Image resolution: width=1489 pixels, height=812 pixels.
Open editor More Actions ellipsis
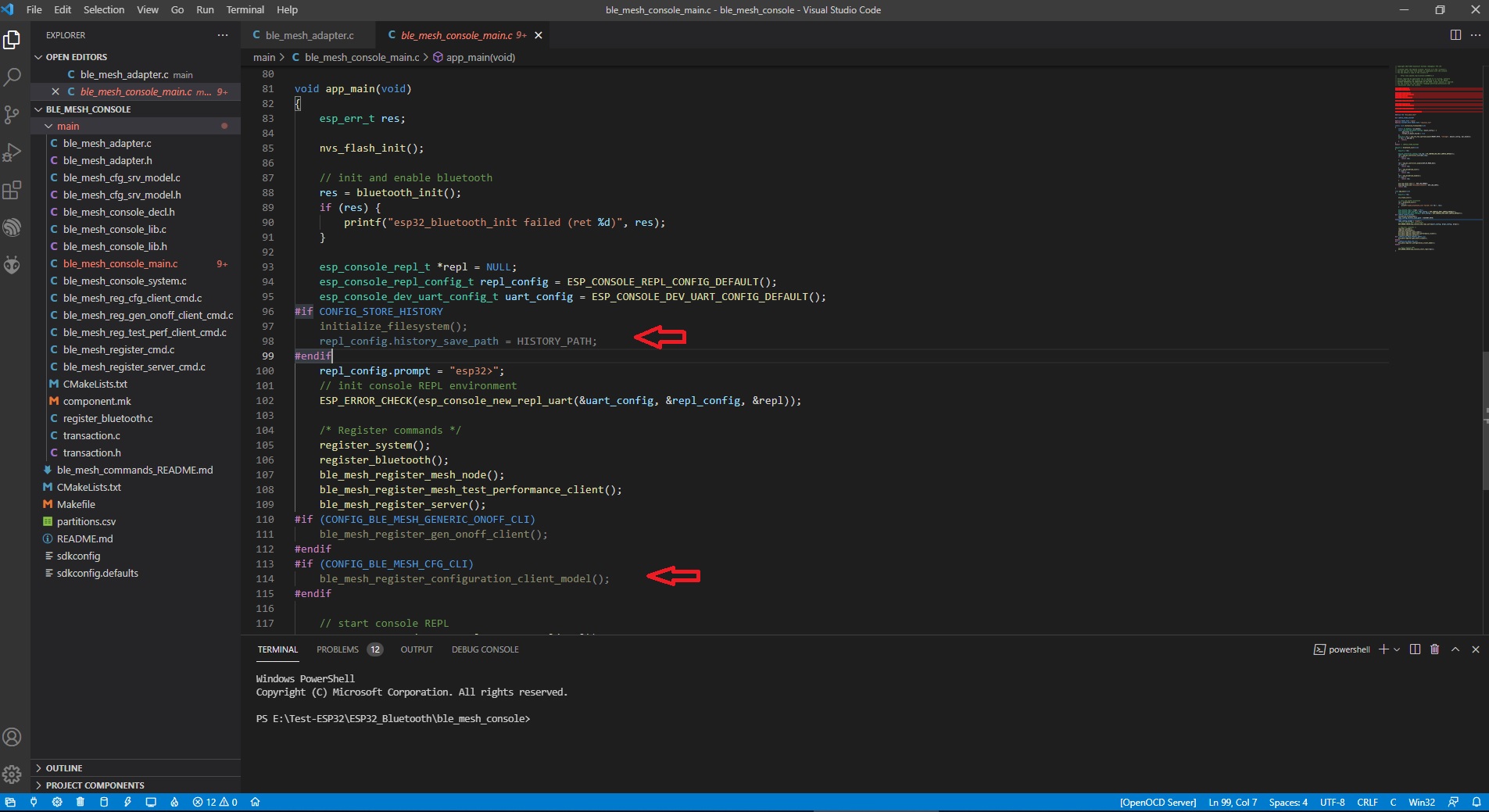1476,35
